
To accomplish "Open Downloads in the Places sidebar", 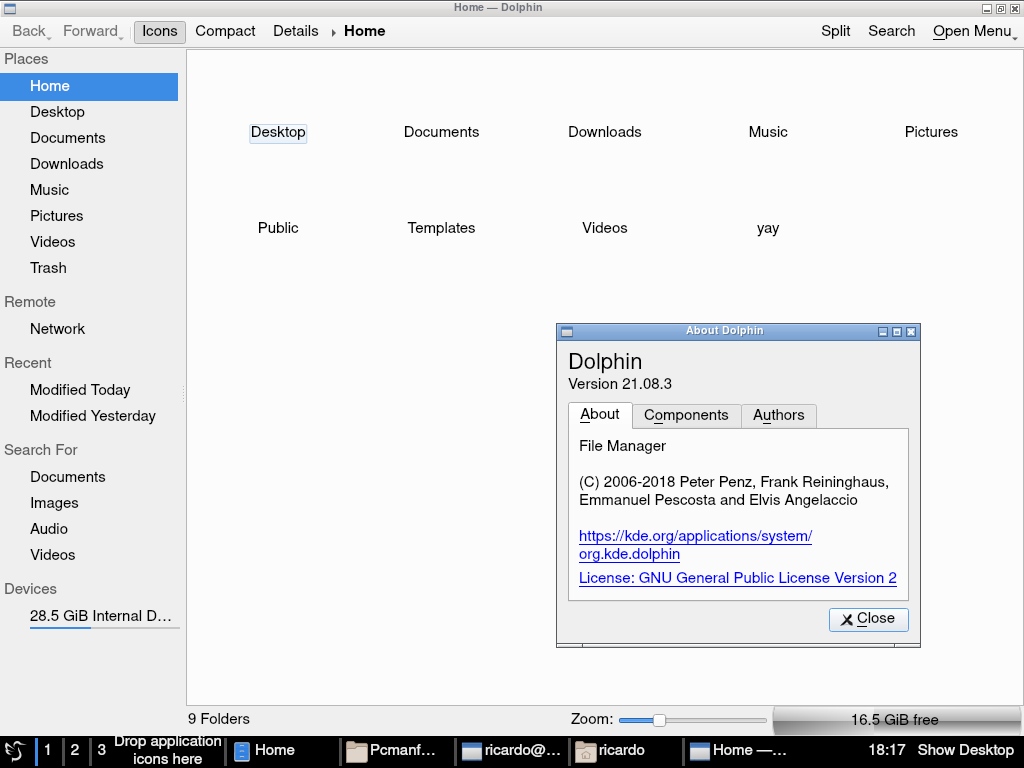I will [89, 165].
